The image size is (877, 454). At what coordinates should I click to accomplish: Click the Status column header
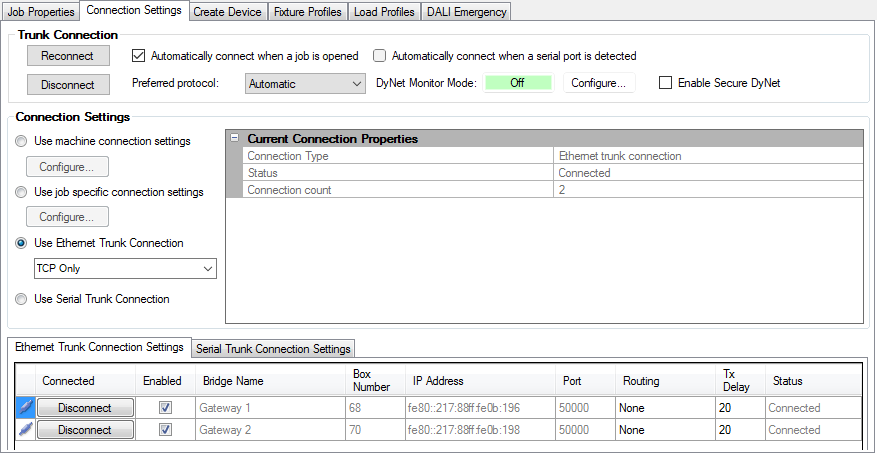pos(813,381)
